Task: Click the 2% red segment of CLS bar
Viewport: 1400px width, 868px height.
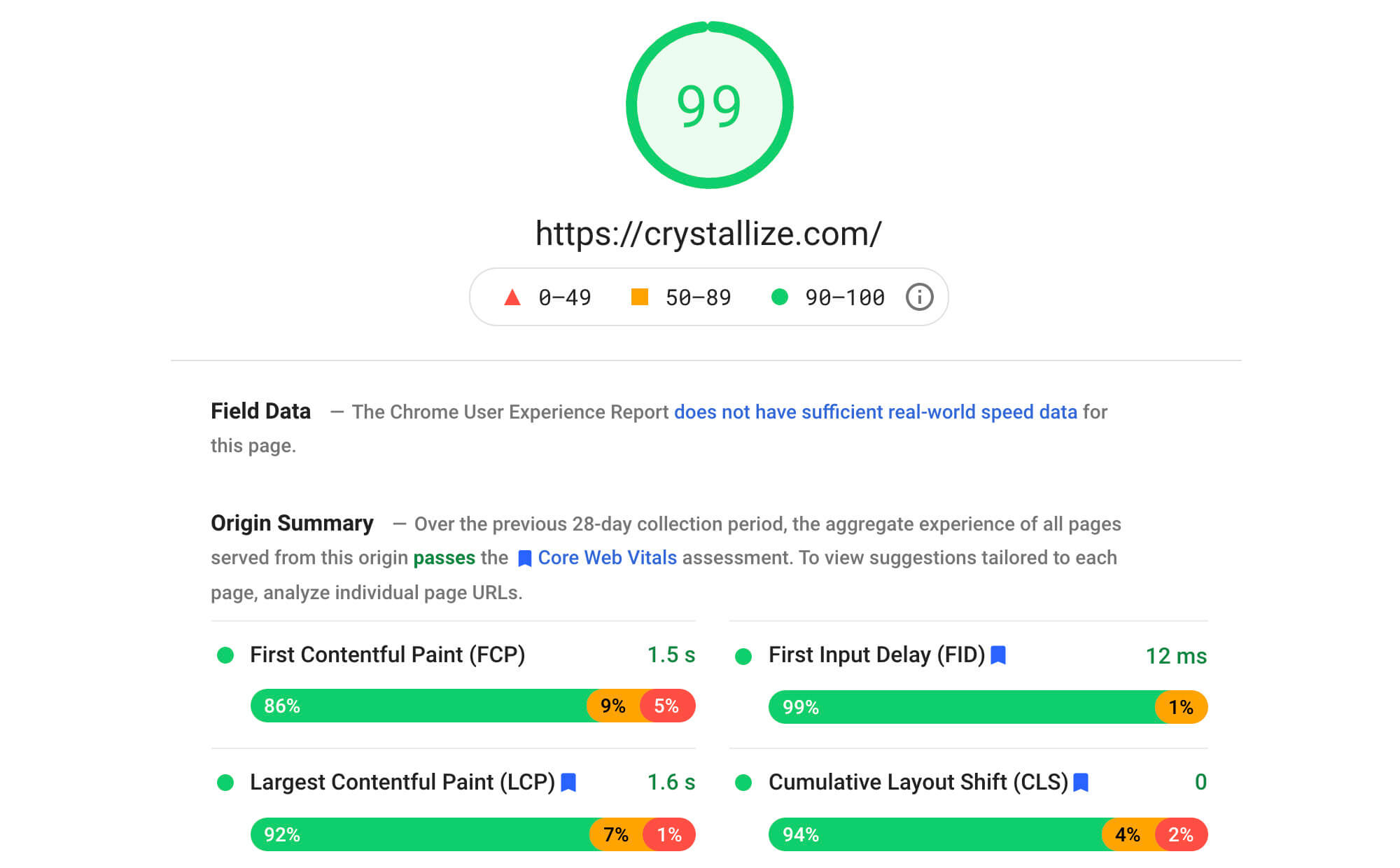Action: tap(1181, 834)
